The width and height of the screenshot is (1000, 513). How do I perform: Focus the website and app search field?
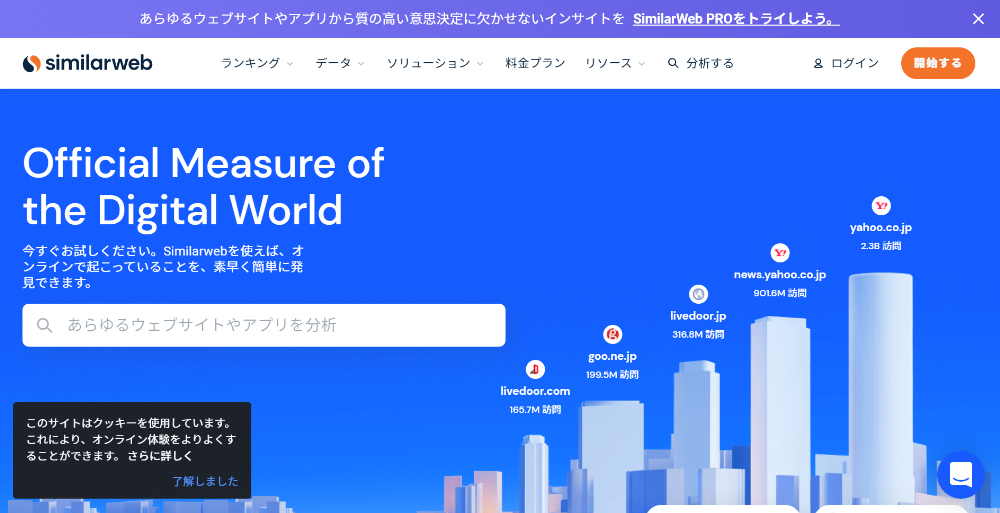264,325
